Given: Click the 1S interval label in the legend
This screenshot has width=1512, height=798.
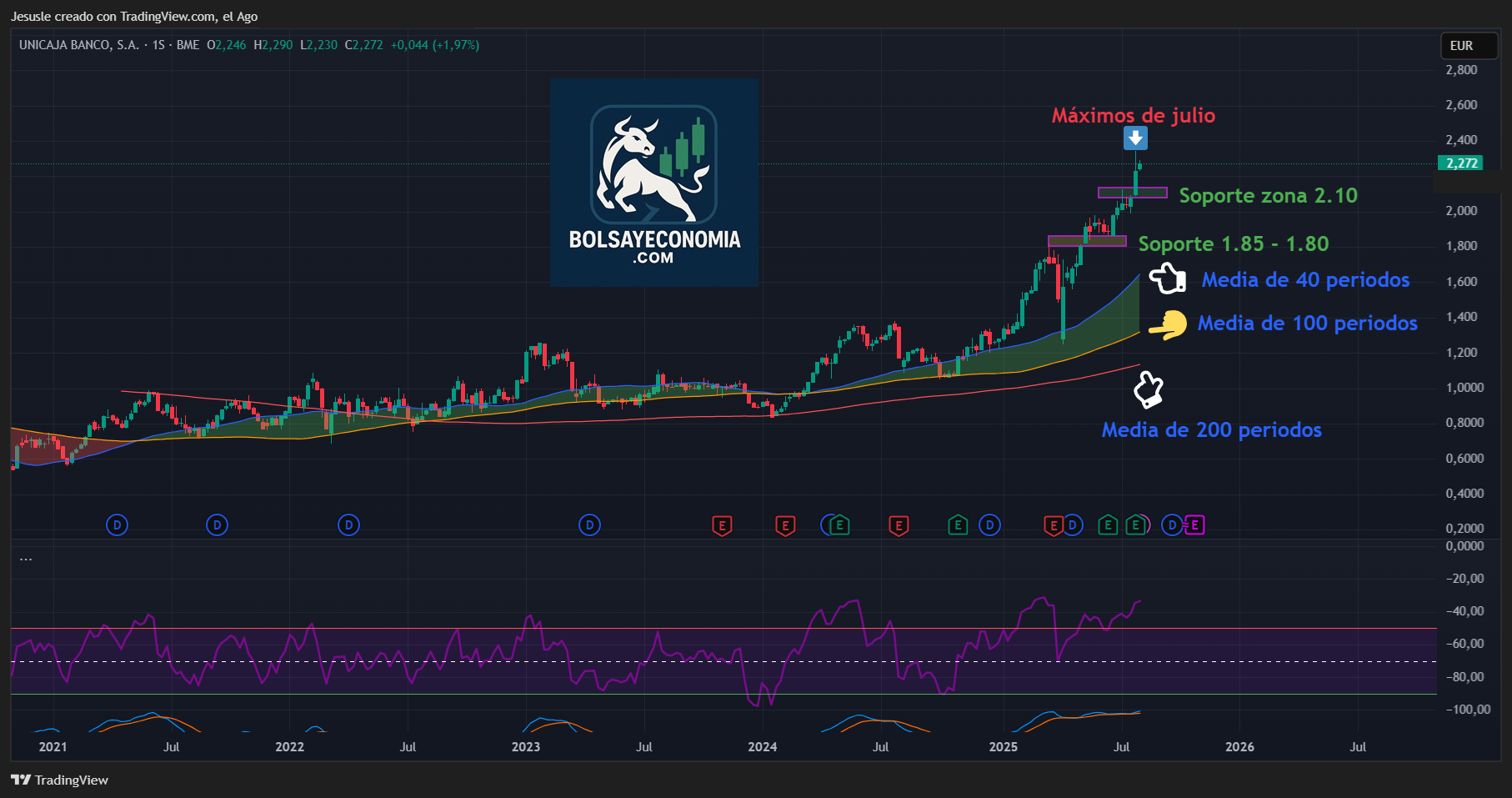Looking at the screenshot, I should coord(158,45).
